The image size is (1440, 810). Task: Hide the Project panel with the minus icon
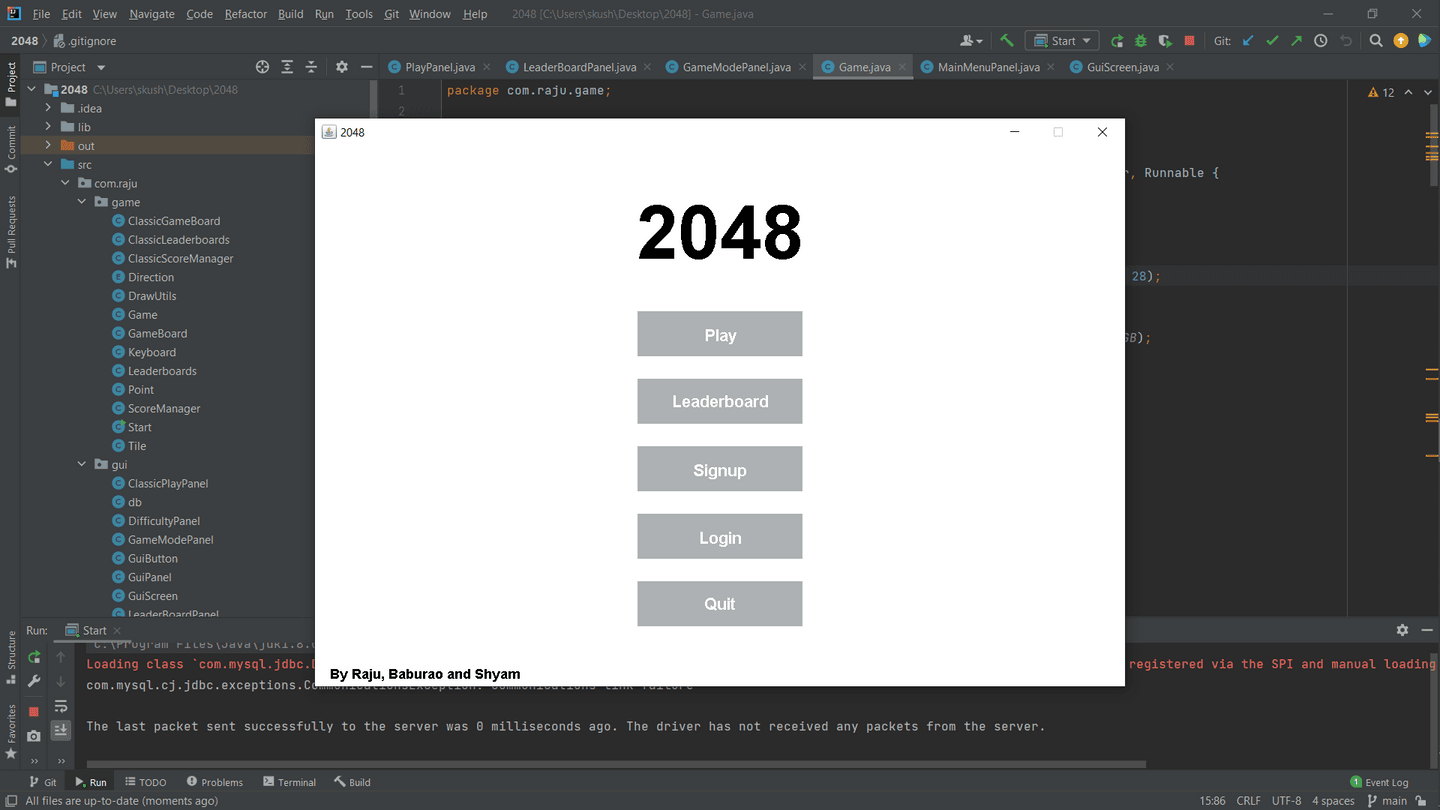(366, 67)
